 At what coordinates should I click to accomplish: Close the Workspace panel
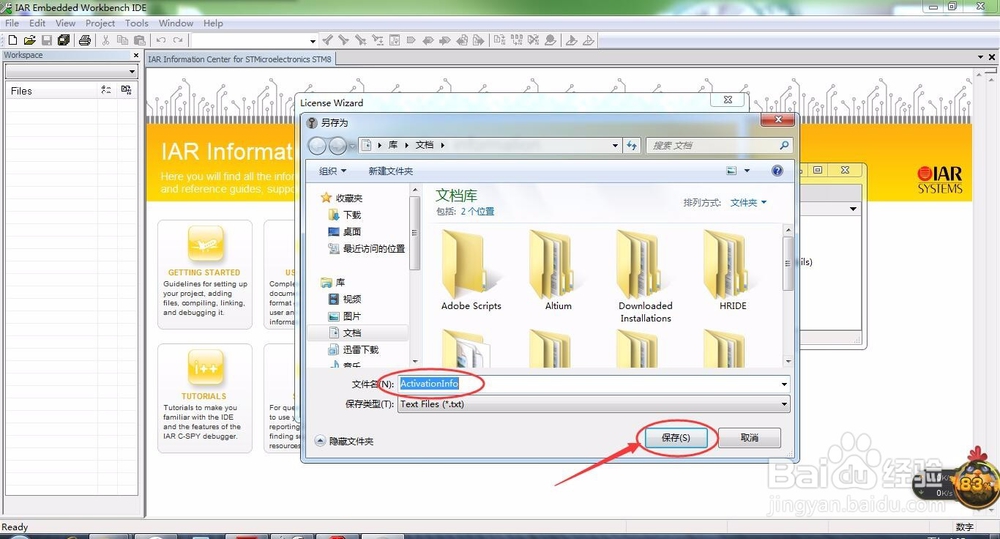(x=136, y=55)
